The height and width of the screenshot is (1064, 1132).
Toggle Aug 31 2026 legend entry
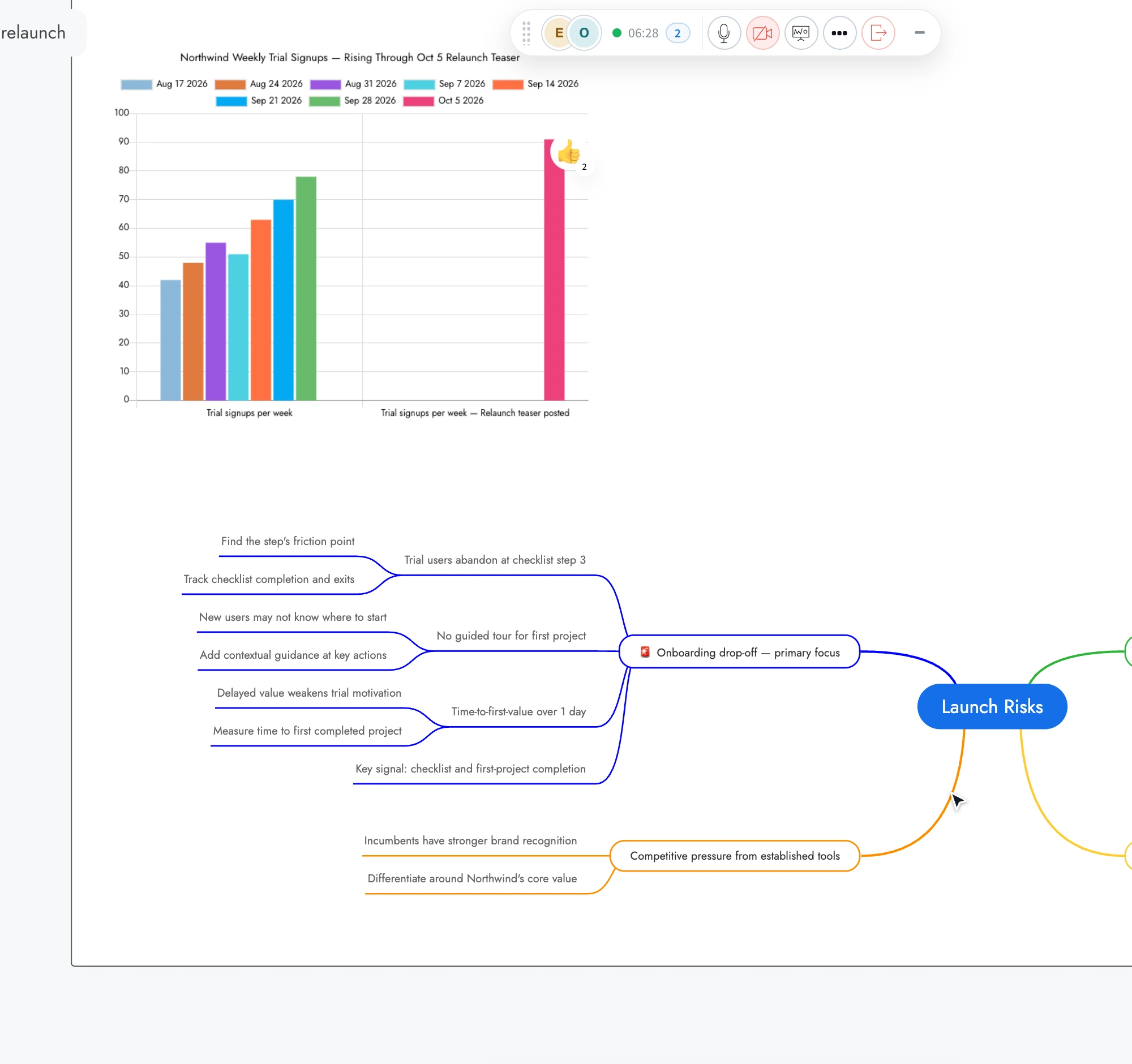click(353, 84)
